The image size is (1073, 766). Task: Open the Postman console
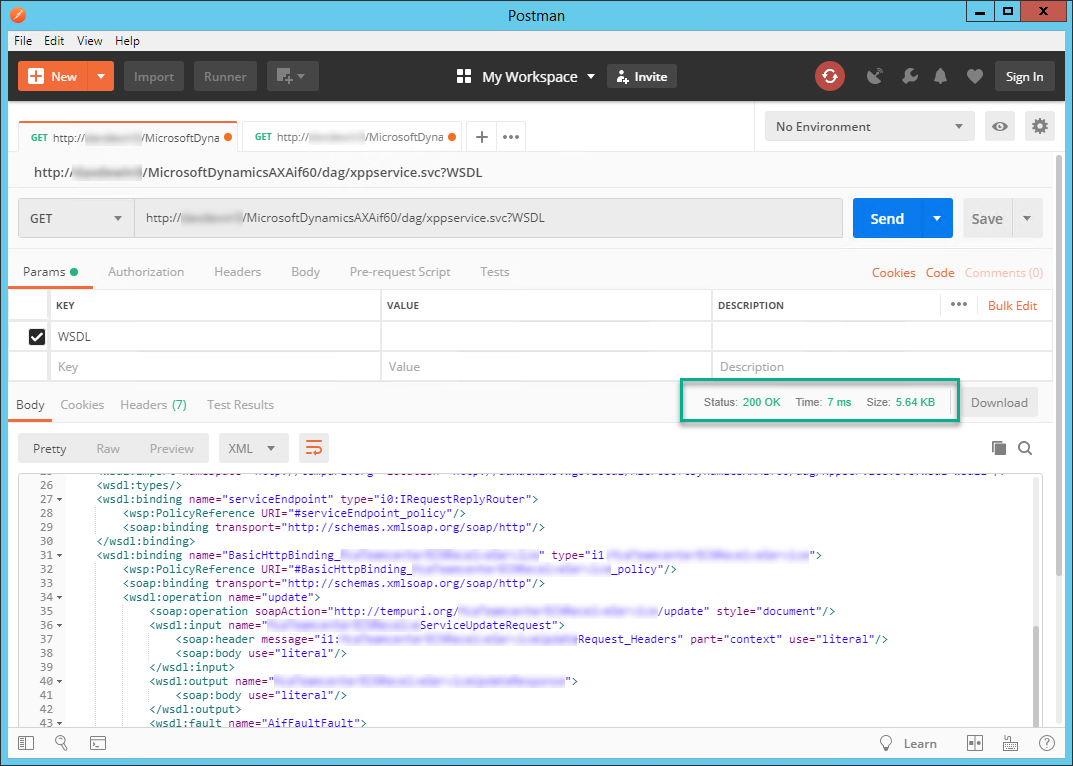[x=98, y=743]
